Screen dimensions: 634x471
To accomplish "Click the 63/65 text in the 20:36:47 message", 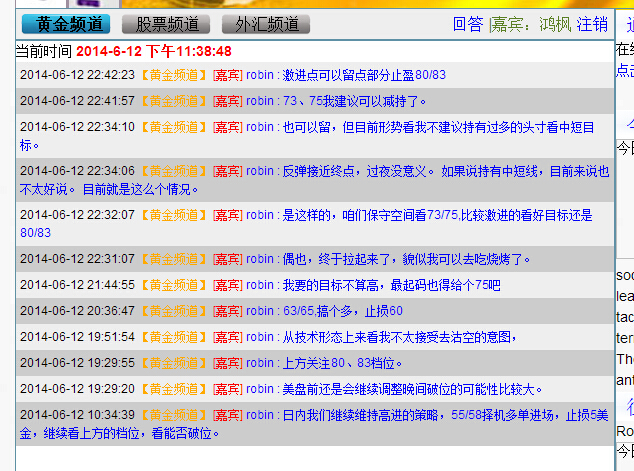I will click(299, 311).
